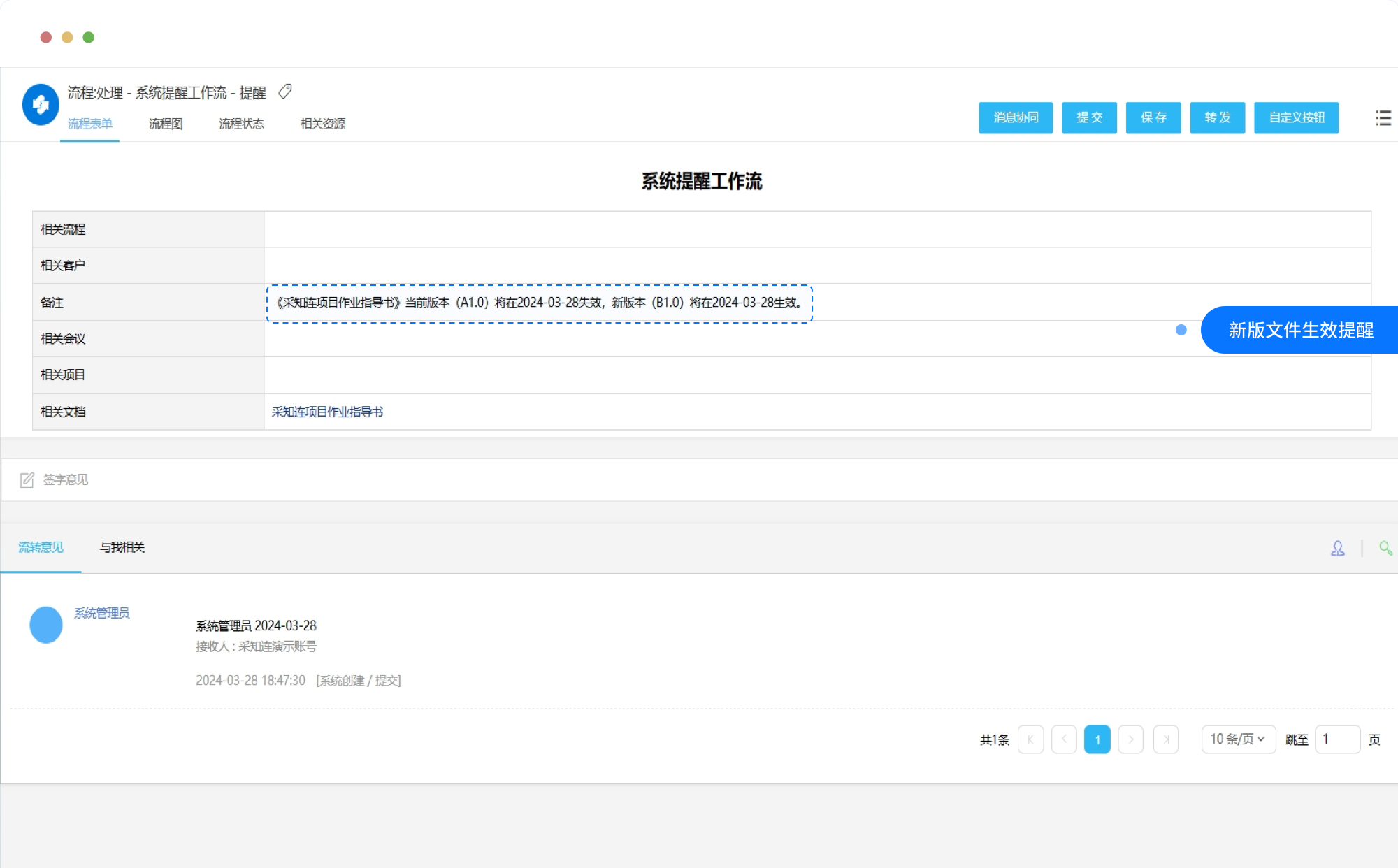Image resolution: width=1398 pixels, height=868 pixels.
Task: Click the blue workflow logo icon
Action: [41, 105]
